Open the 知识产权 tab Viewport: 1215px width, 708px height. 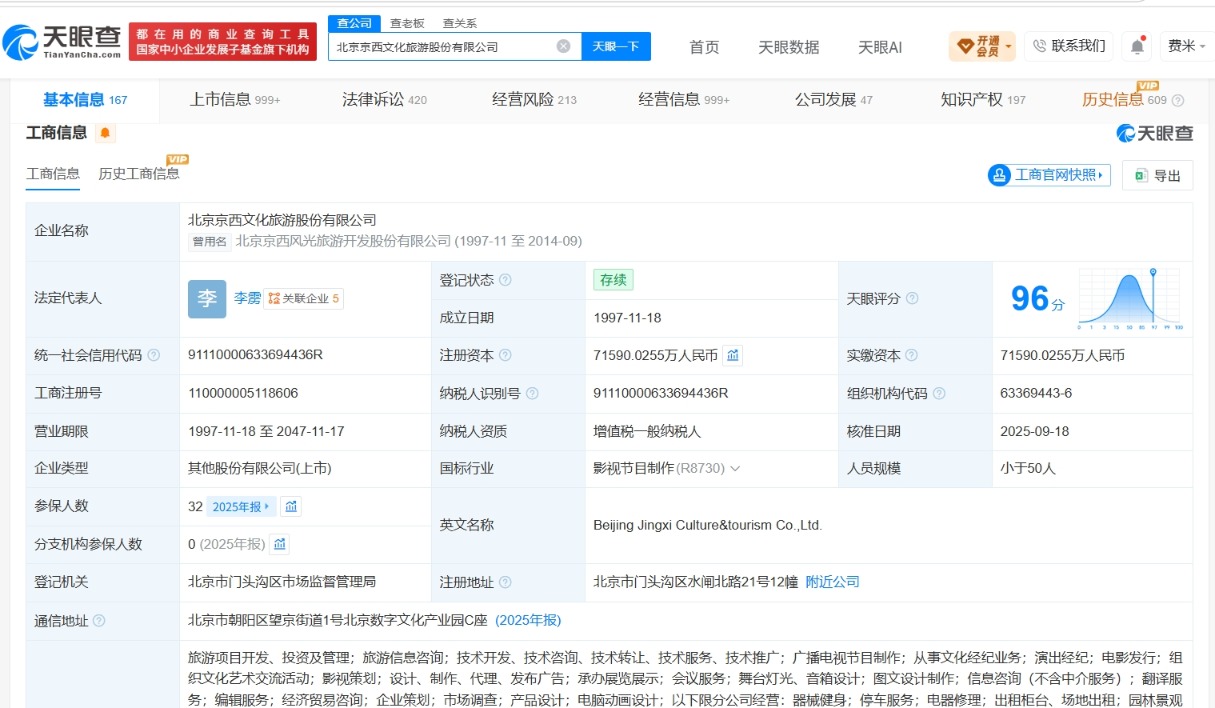point(983,99)
